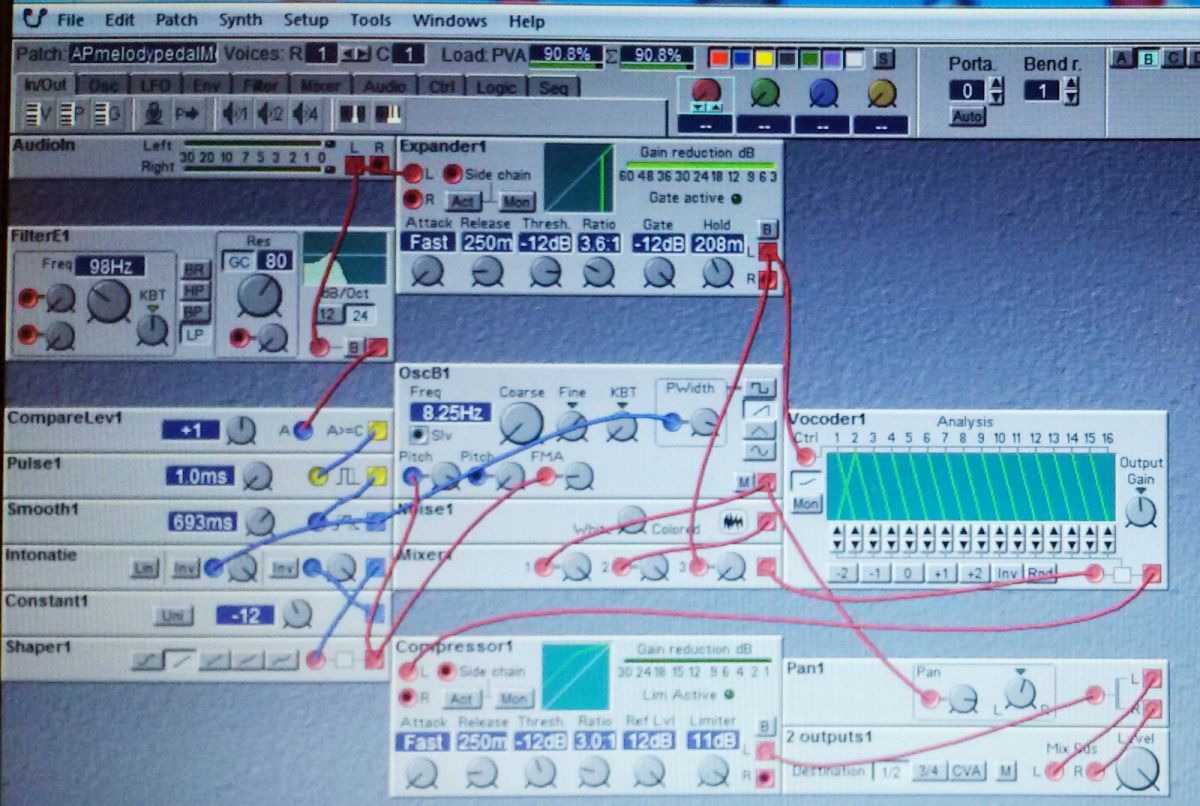The width and height of the screenshot is (1200, 806).
Task: Click the speaker 4 output module icon
Action: 305,114
